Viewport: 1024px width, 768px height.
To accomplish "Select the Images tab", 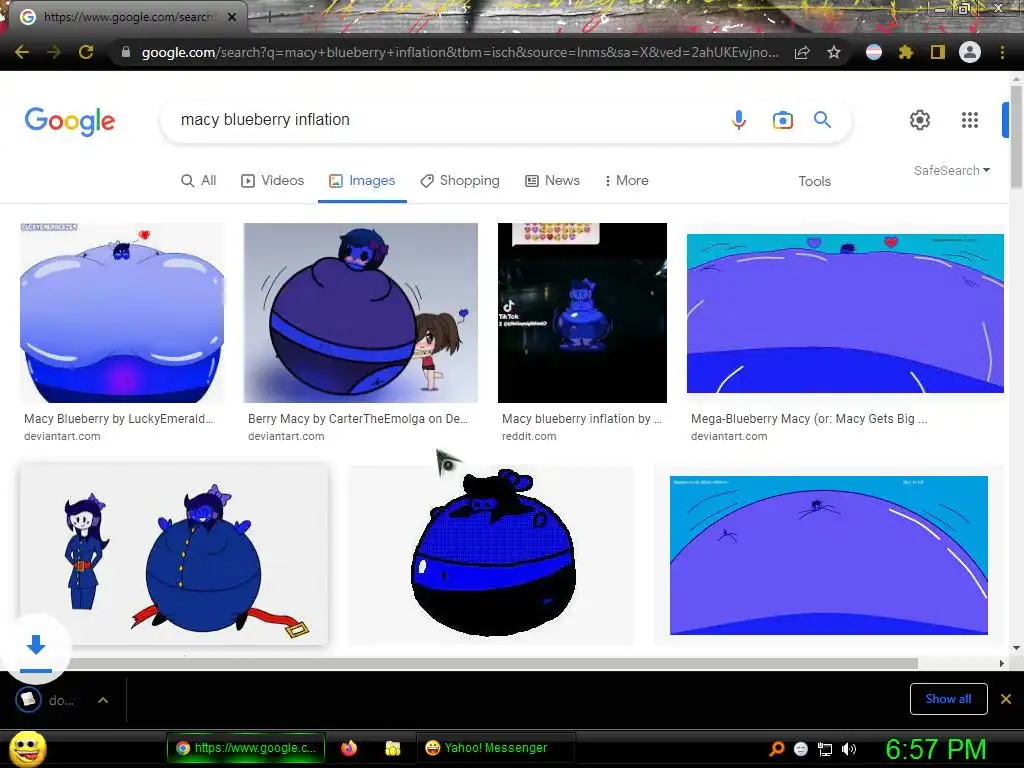I will [x=362, y=180].
